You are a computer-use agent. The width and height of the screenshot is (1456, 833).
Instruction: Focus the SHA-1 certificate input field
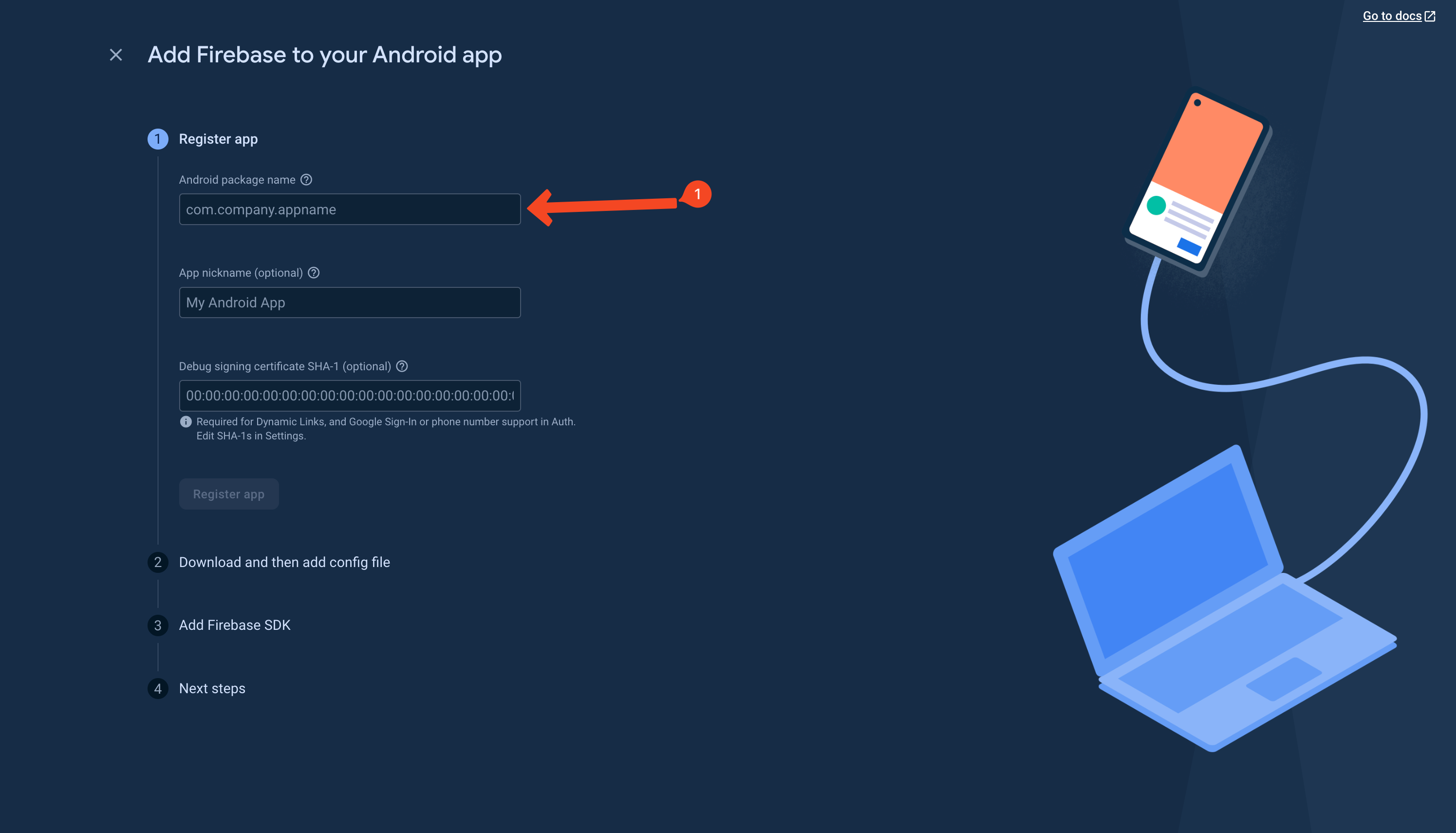point(350,396)
